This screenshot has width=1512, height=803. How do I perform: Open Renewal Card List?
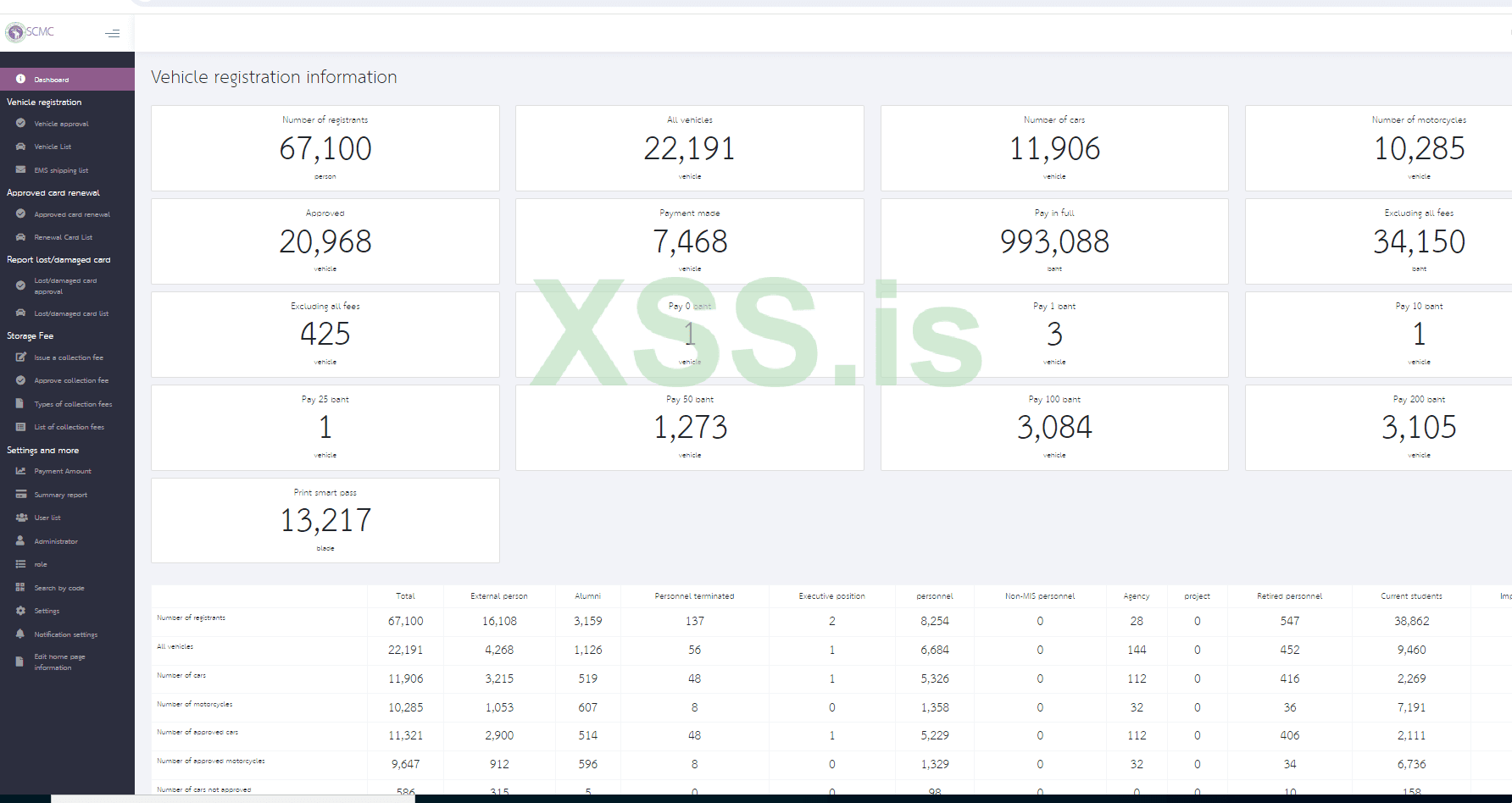click(x=63, y=237)
